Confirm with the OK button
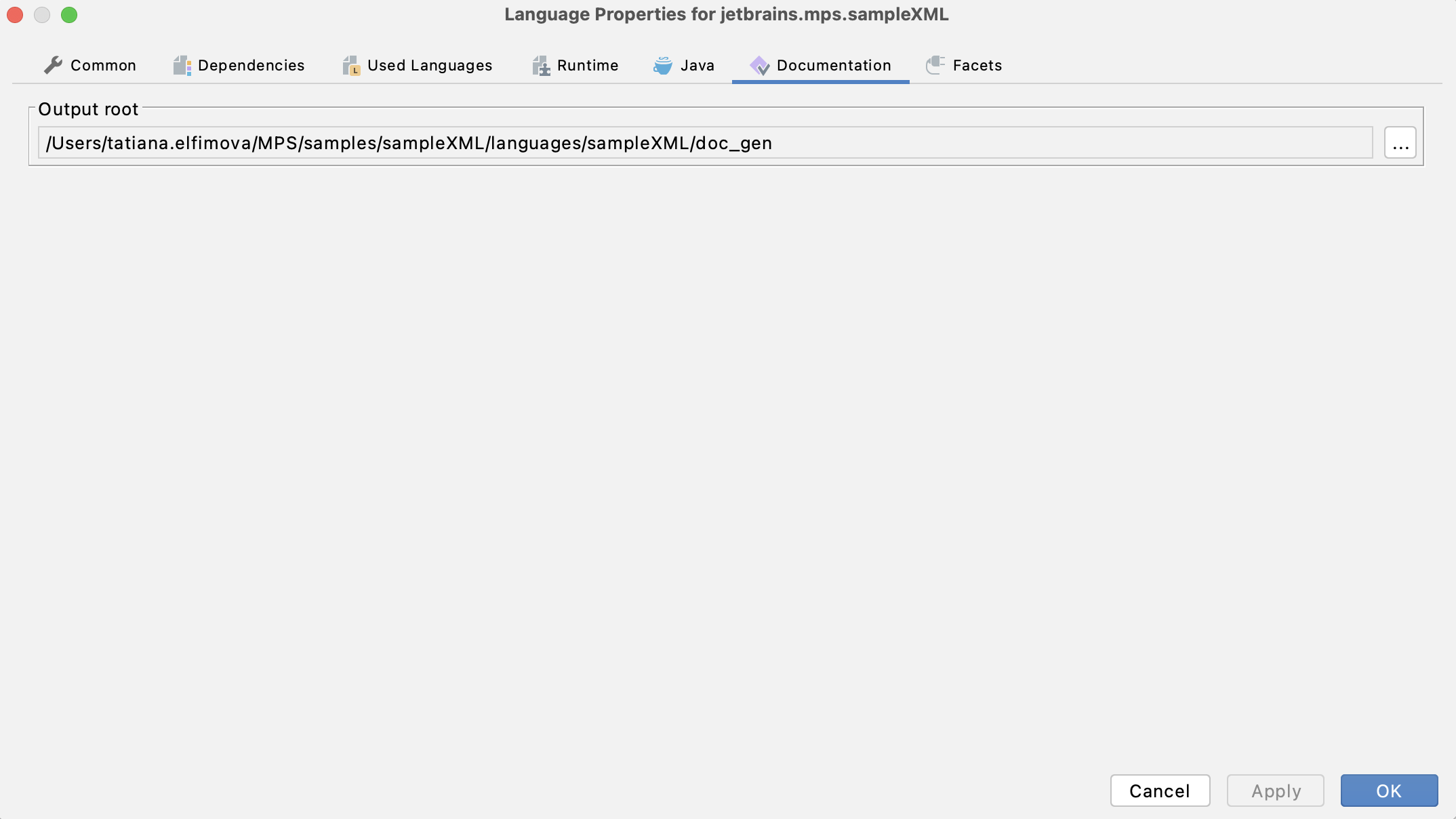Viewport: 1456px width, 819px height. [1389, 791]
